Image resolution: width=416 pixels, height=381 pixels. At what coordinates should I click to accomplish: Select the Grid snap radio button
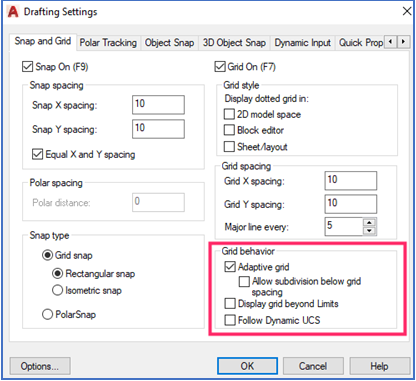(x=47, y=255)
